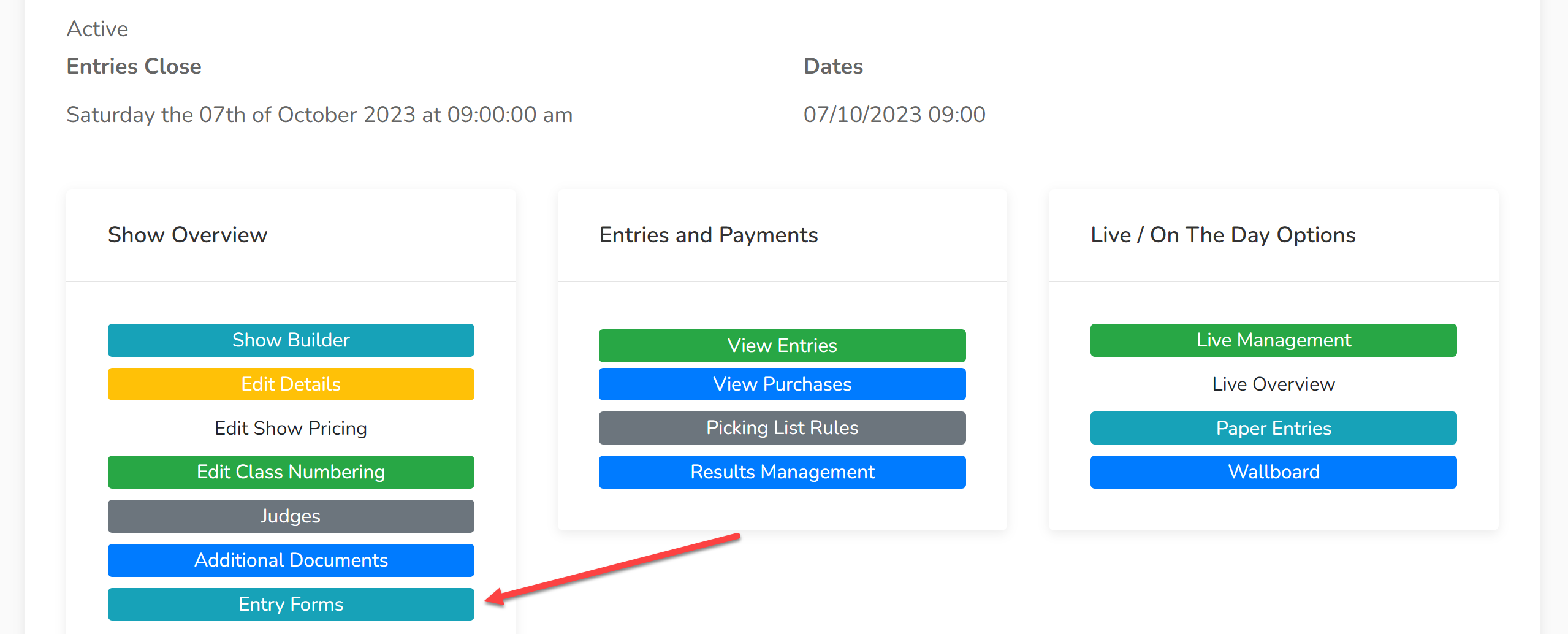Open Results Management
This screenshot has width=1568, height=634.
coord(782,472)
